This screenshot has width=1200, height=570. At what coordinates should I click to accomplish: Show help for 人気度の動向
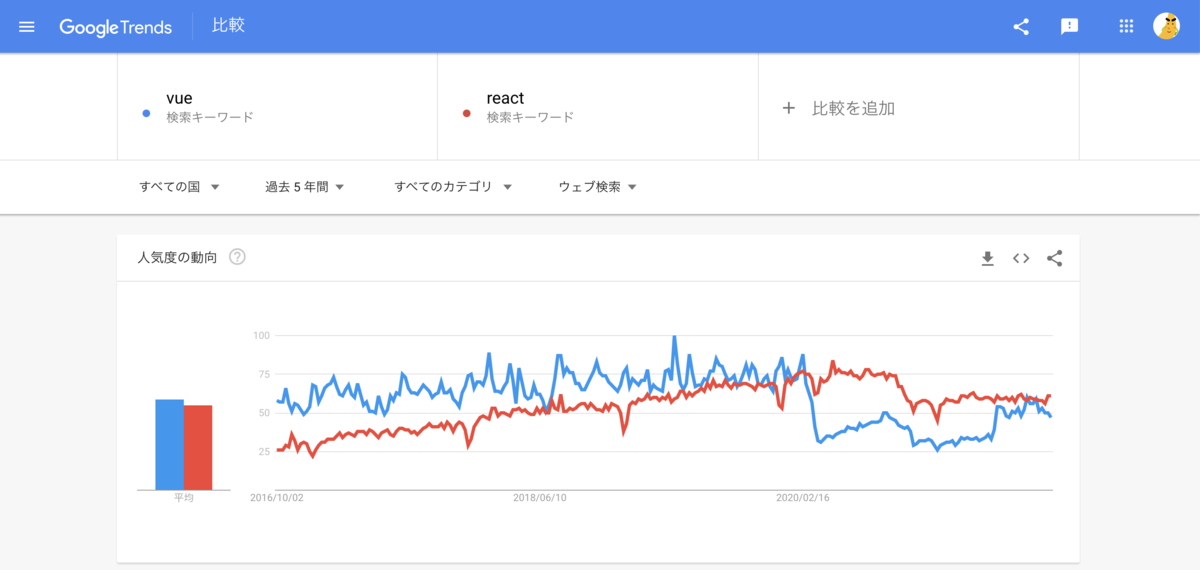point(237,257)
